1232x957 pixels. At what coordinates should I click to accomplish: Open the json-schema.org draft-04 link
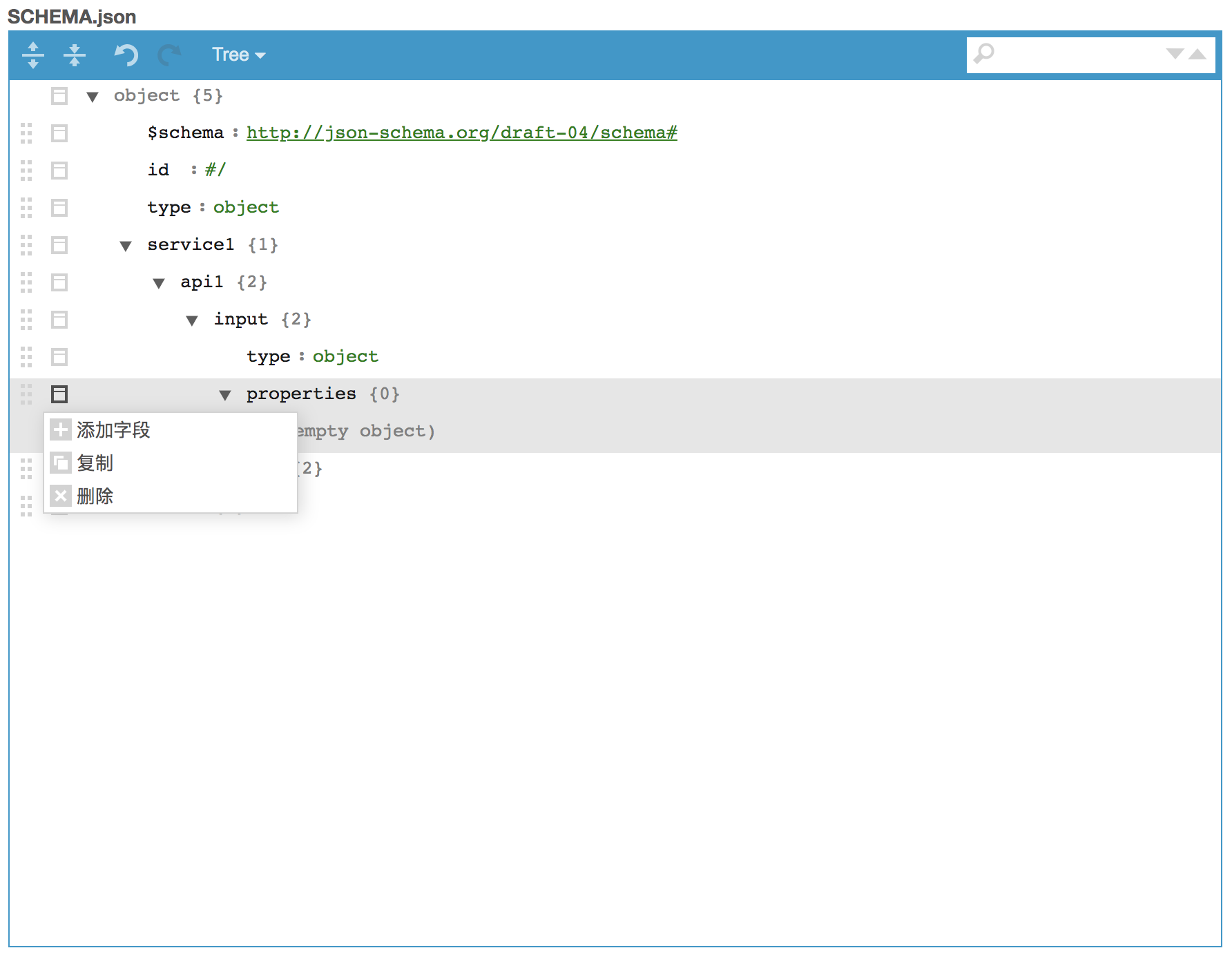462,133
